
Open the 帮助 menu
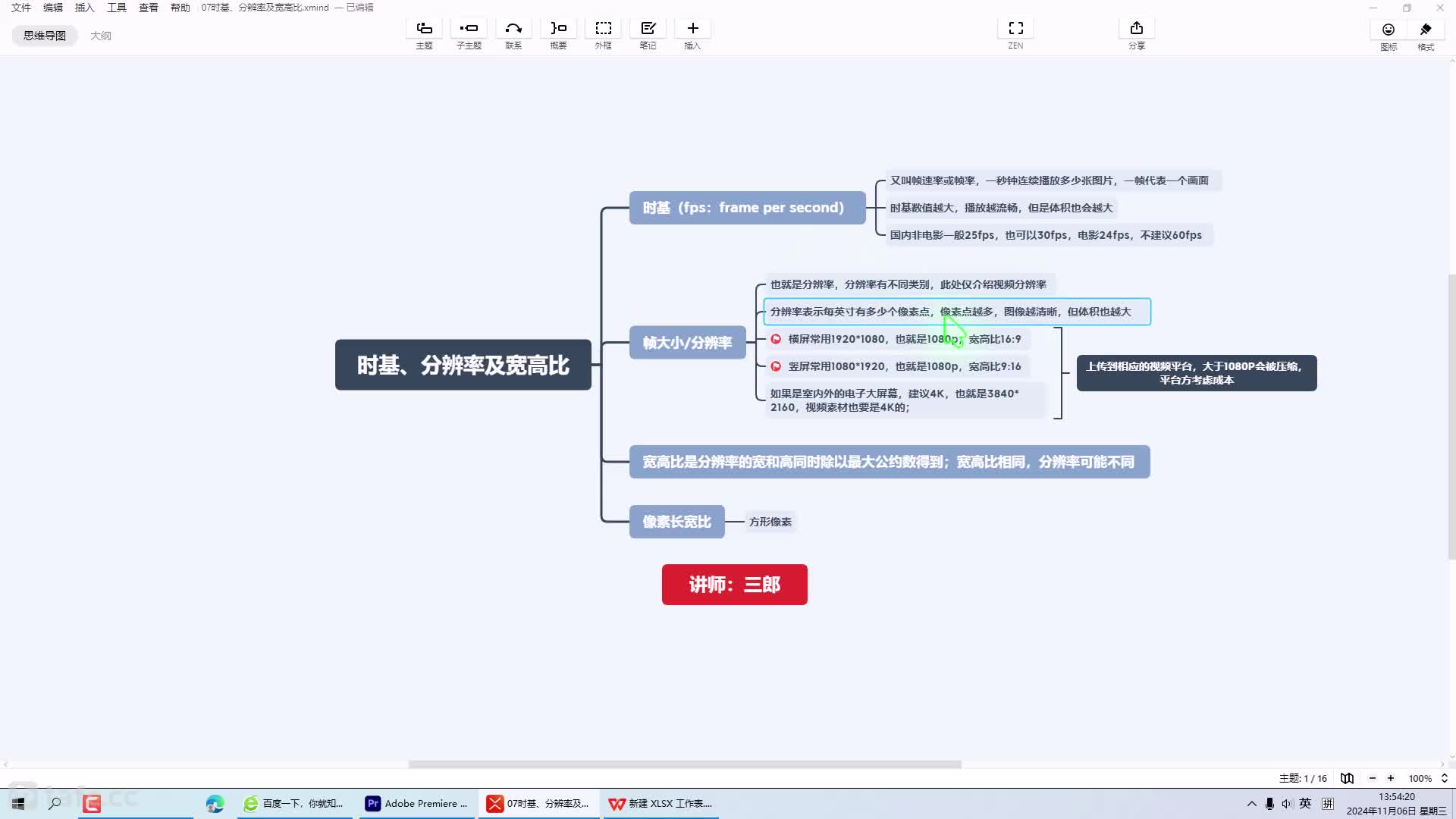tap(180, 8)
